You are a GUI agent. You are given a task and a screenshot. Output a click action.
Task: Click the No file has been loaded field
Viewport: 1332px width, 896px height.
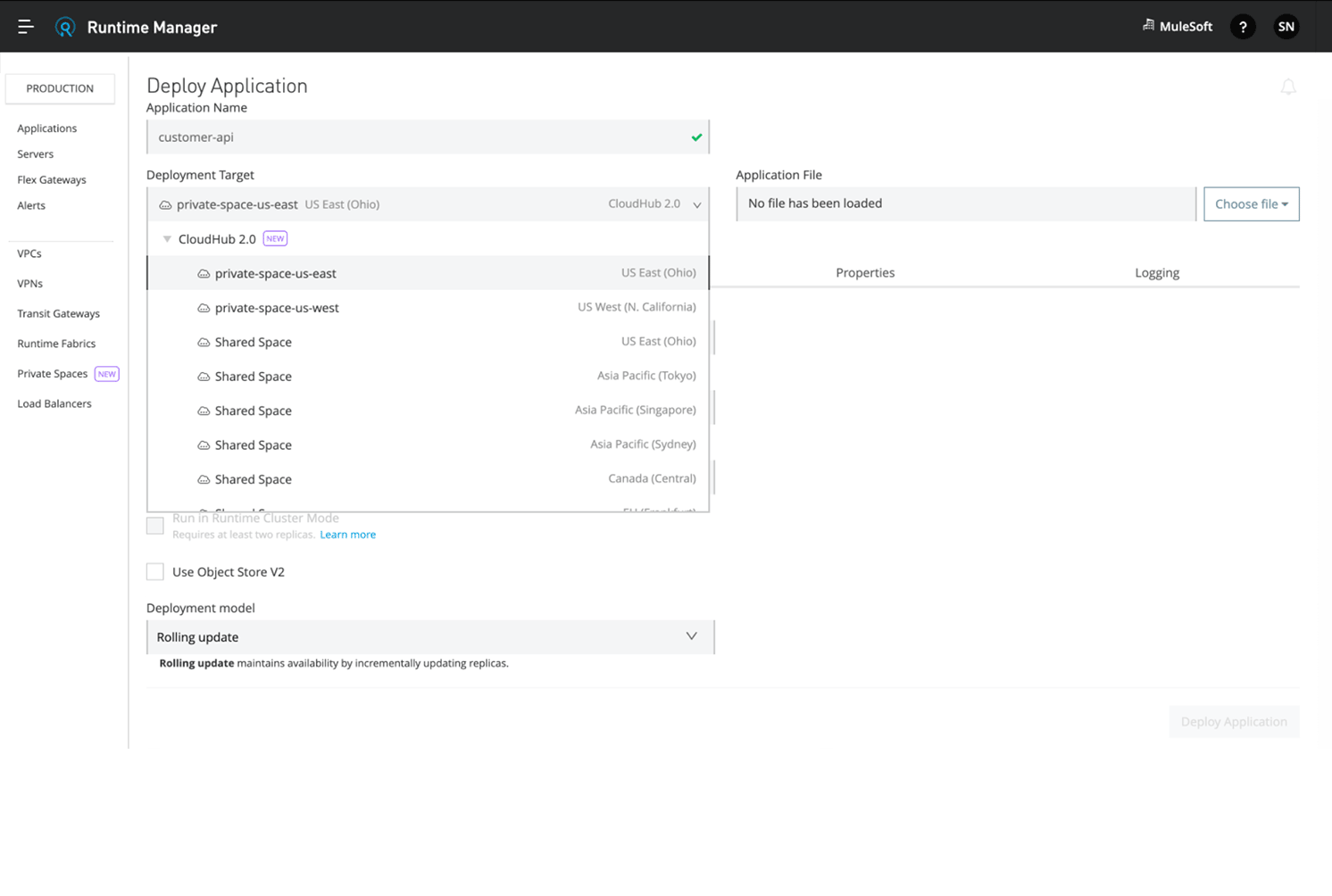coord(966,203)
